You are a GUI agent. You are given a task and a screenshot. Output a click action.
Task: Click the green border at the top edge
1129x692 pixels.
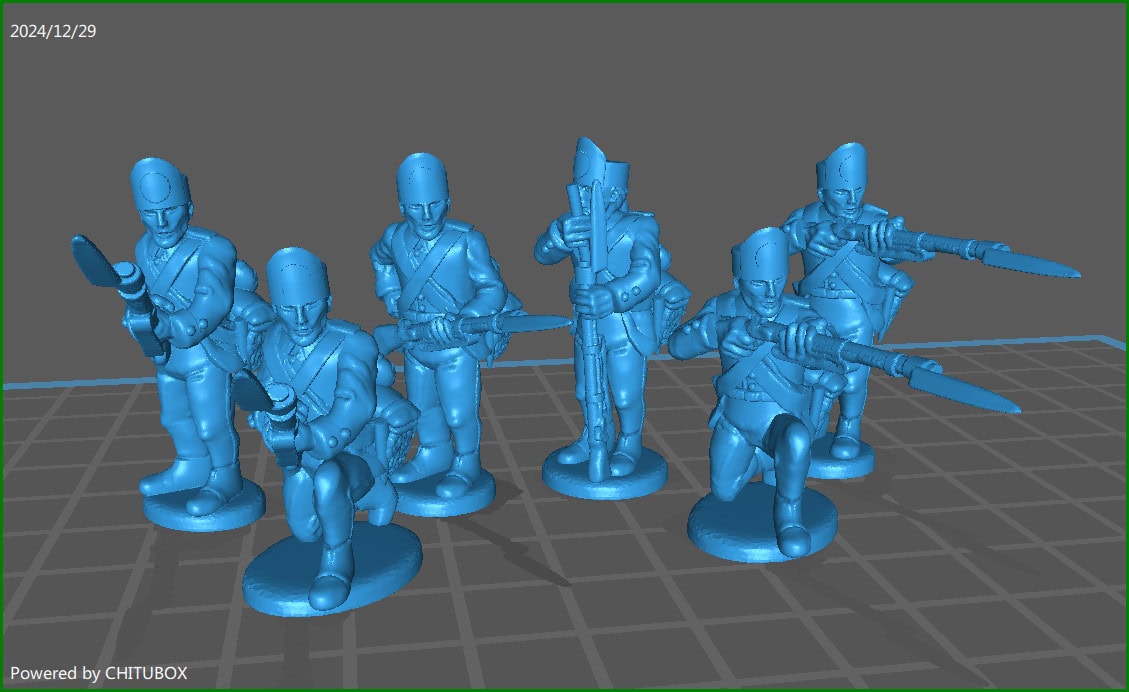560,3
